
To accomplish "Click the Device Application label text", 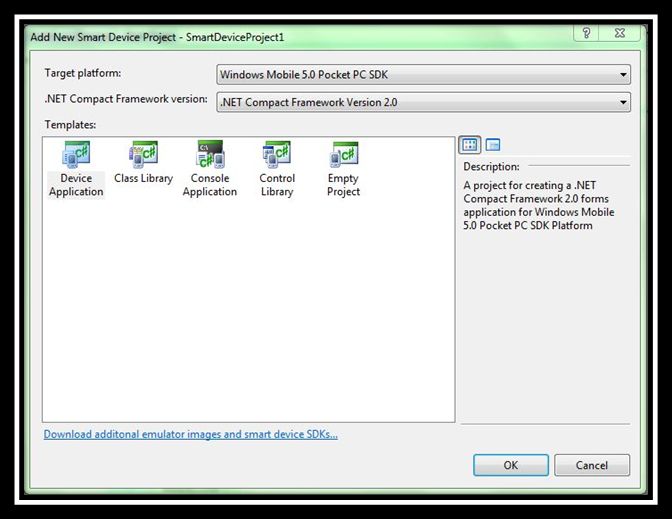I will 76,185.
